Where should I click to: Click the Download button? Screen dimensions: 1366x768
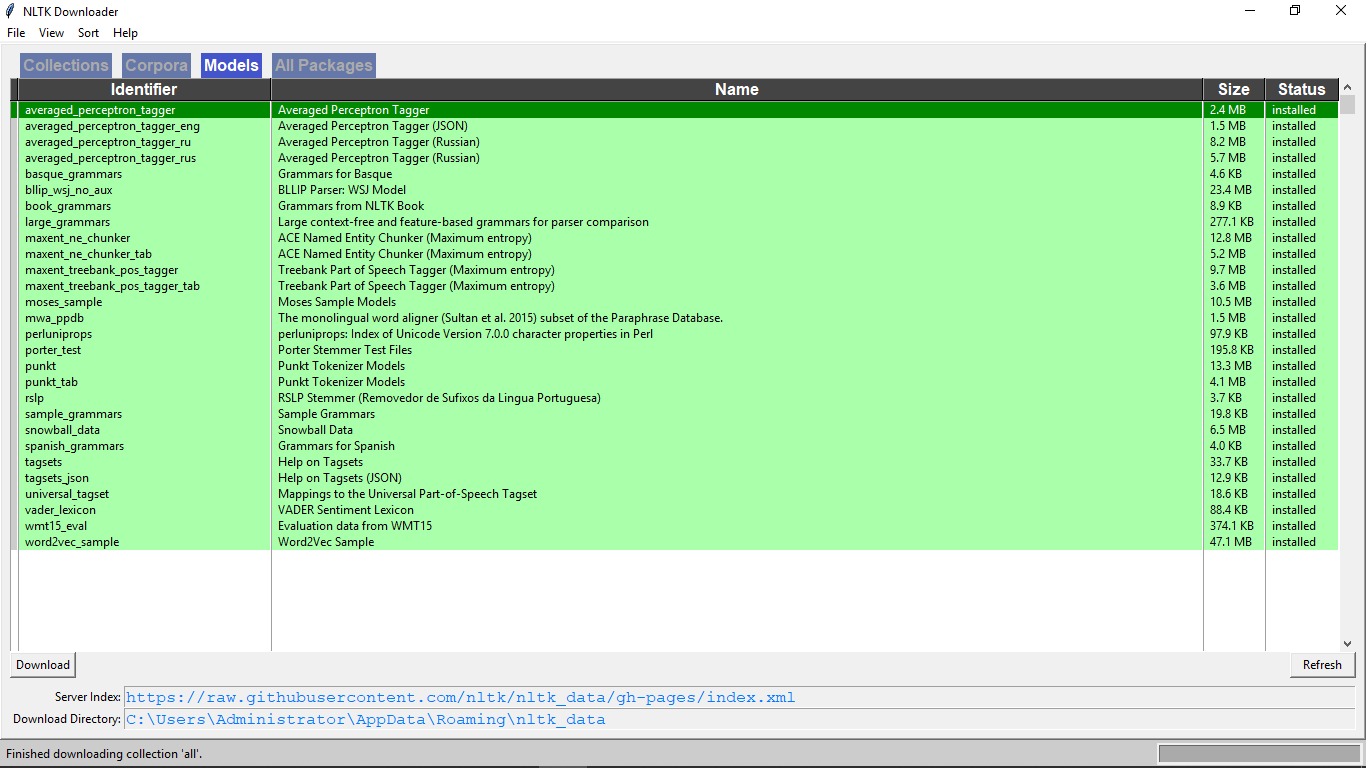43,665
